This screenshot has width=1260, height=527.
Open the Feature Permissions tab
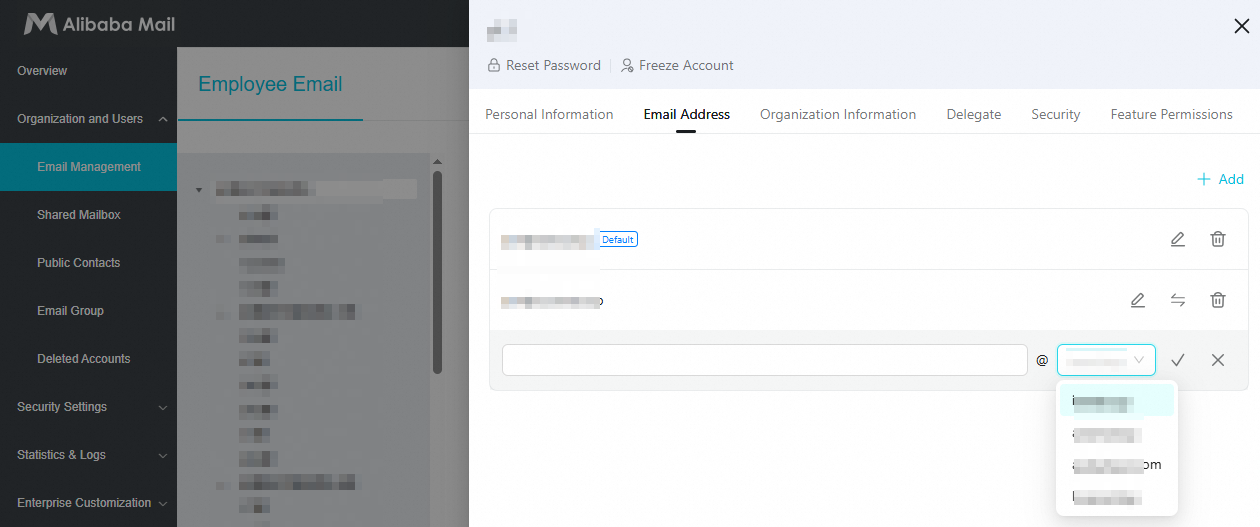click(x=1171, y=115)
